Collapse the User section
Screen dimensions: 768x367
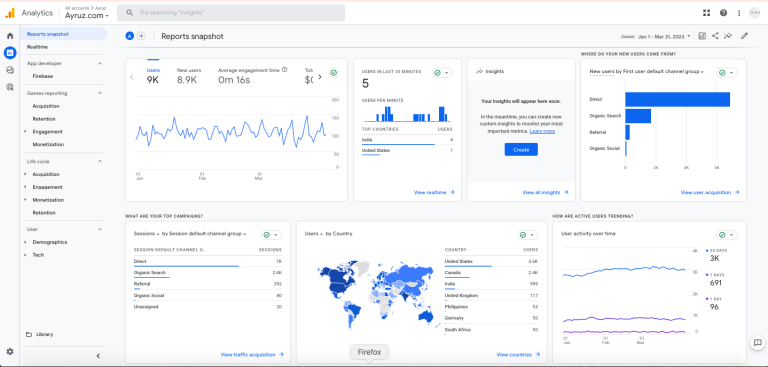click(x=99, y=229)
